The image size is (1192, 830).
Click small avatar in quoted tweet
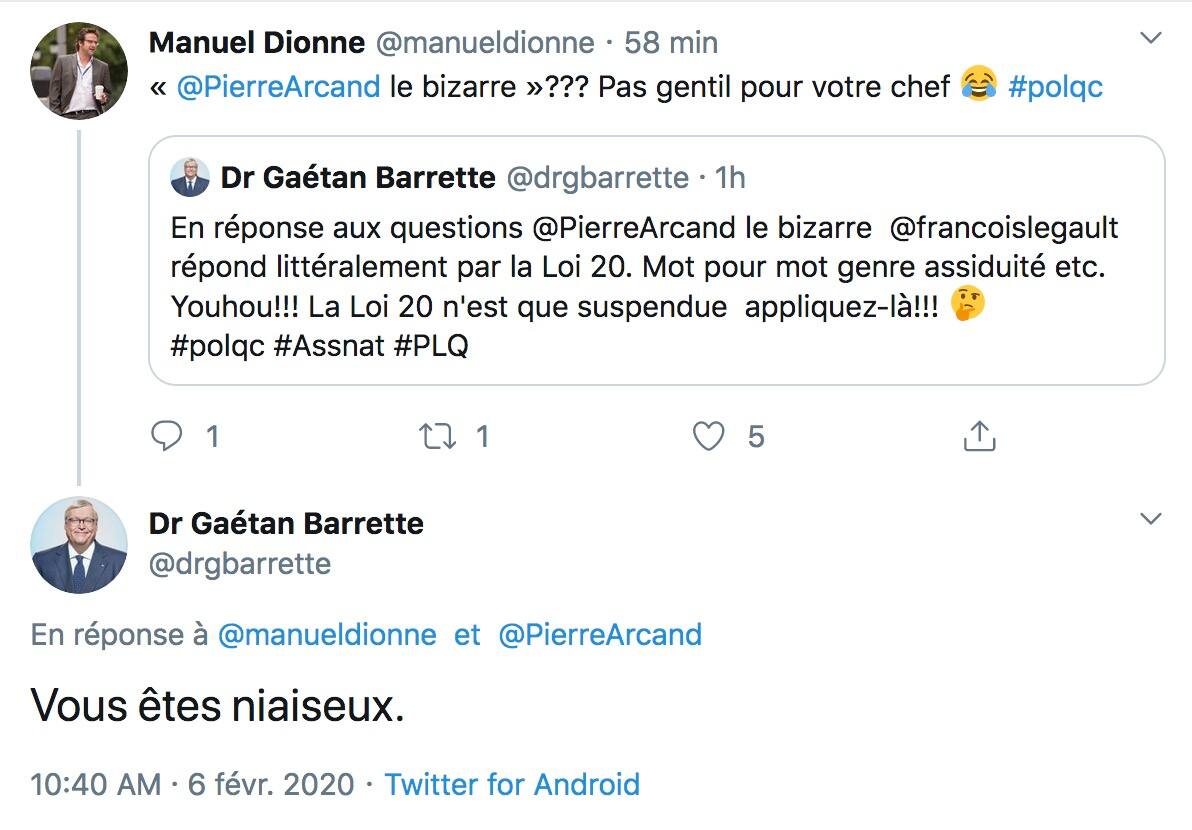(190, 178)
